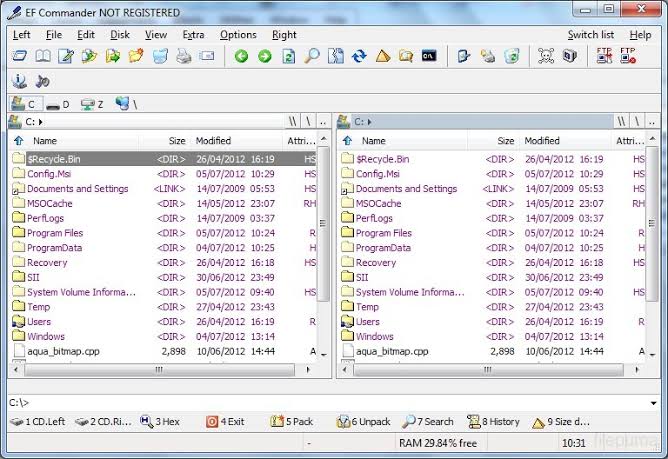Click the left panel horizontal scrollbar

(161, 370)
